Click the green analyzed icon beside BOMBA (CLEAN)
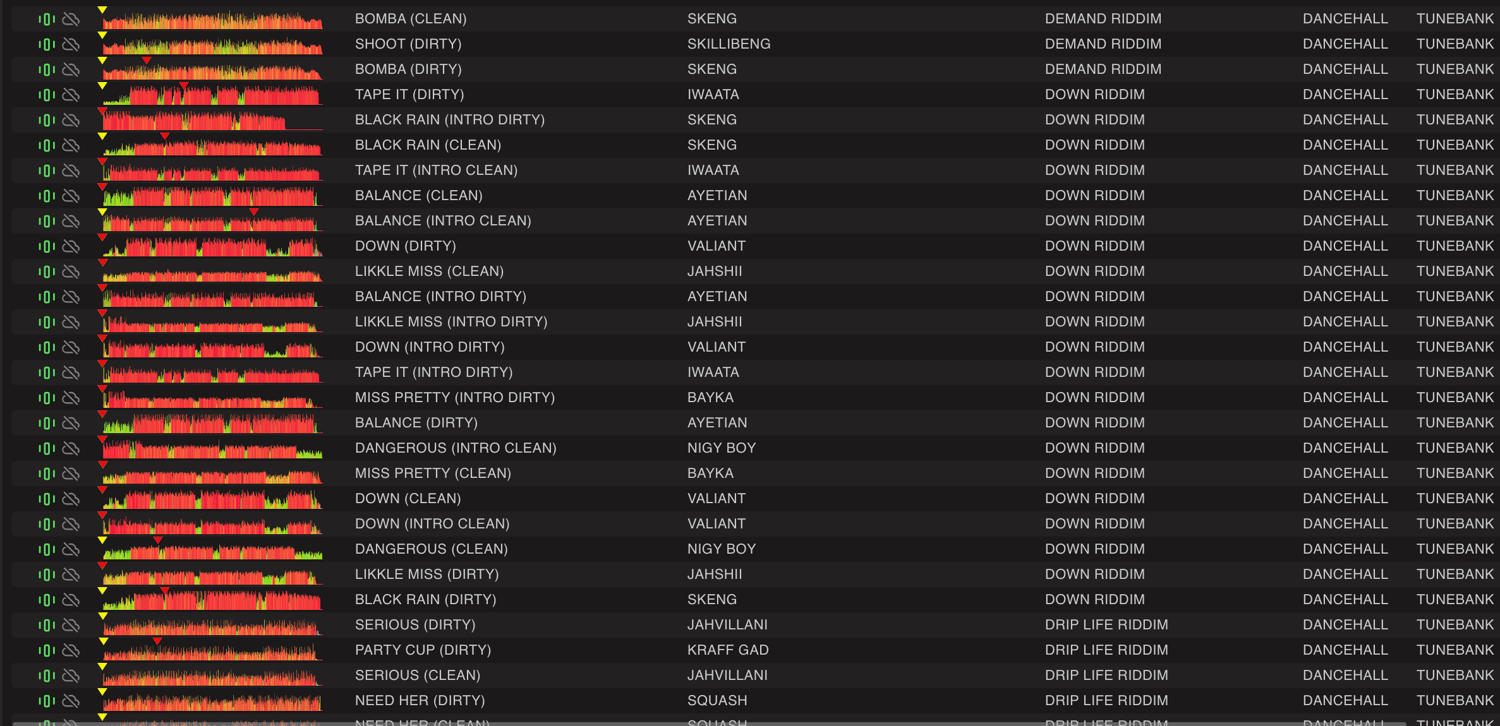The width and height of the screenshot is (1500, 726). 46,19
